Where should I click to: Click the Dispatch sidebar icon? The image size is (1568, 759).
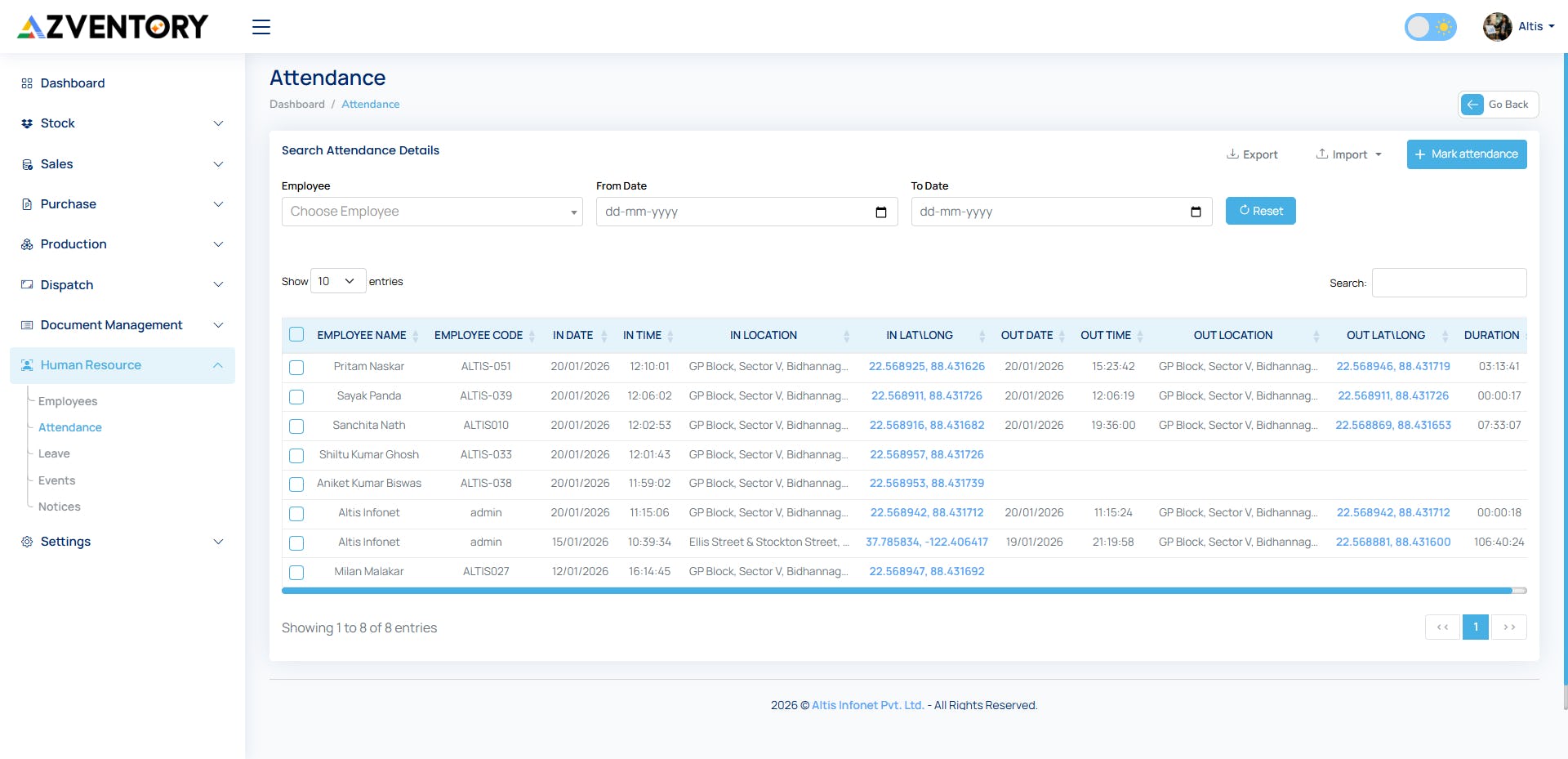click(x=26, y=284)
